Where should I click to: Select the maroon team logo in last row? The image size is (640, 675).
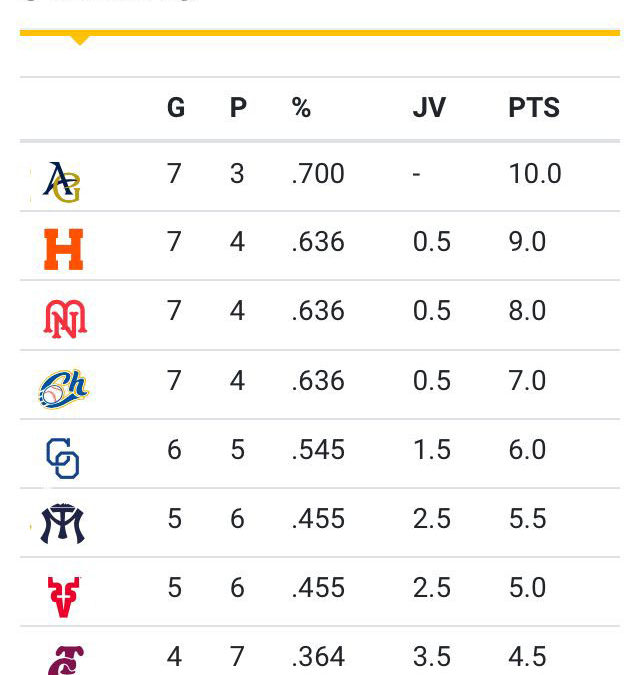[x=66, y=660]
